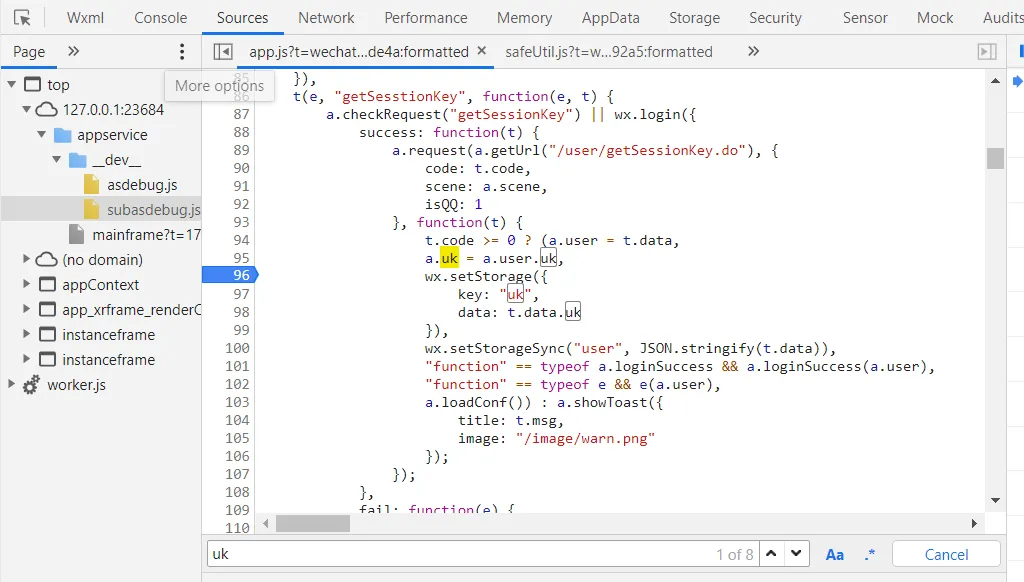Set breakpoint on line 100
Image resolution: width=1024 pixels, height=582 pixels.
pyautogui.click(x=237, y=348)
